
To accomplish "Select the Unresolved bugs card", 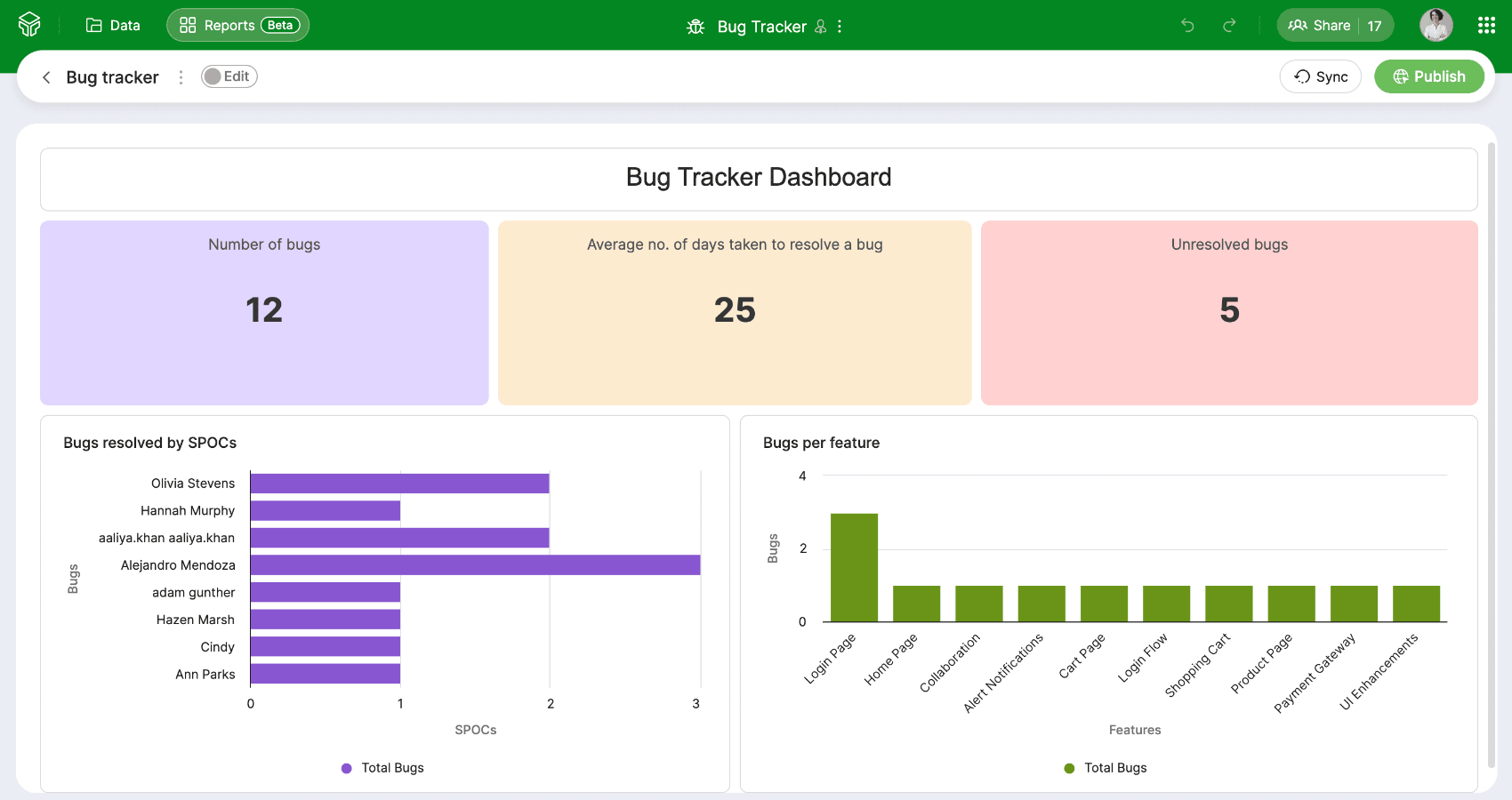I will pos(1229,313).
